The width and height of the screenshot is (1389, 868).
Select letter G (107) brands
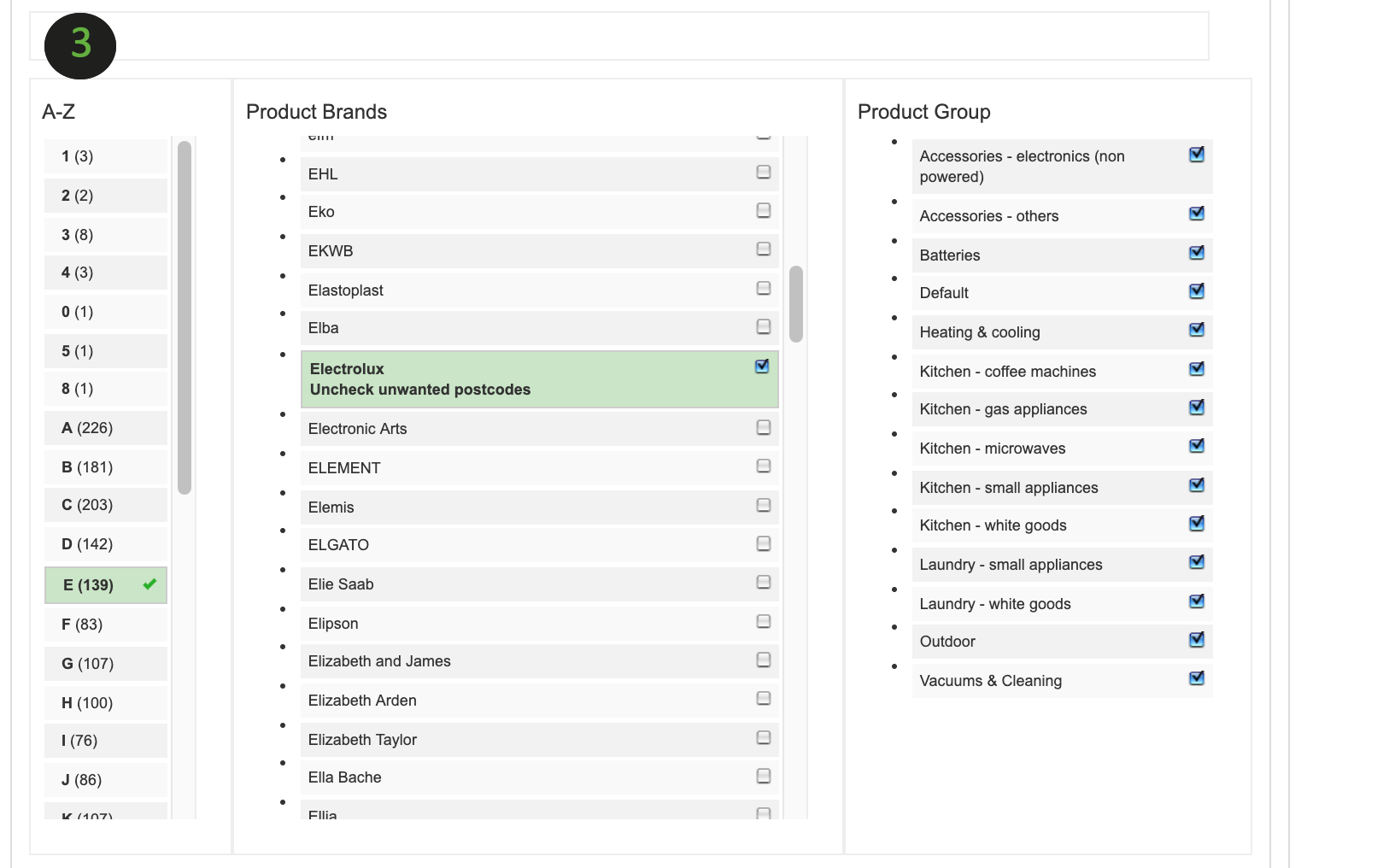[106, 664]
